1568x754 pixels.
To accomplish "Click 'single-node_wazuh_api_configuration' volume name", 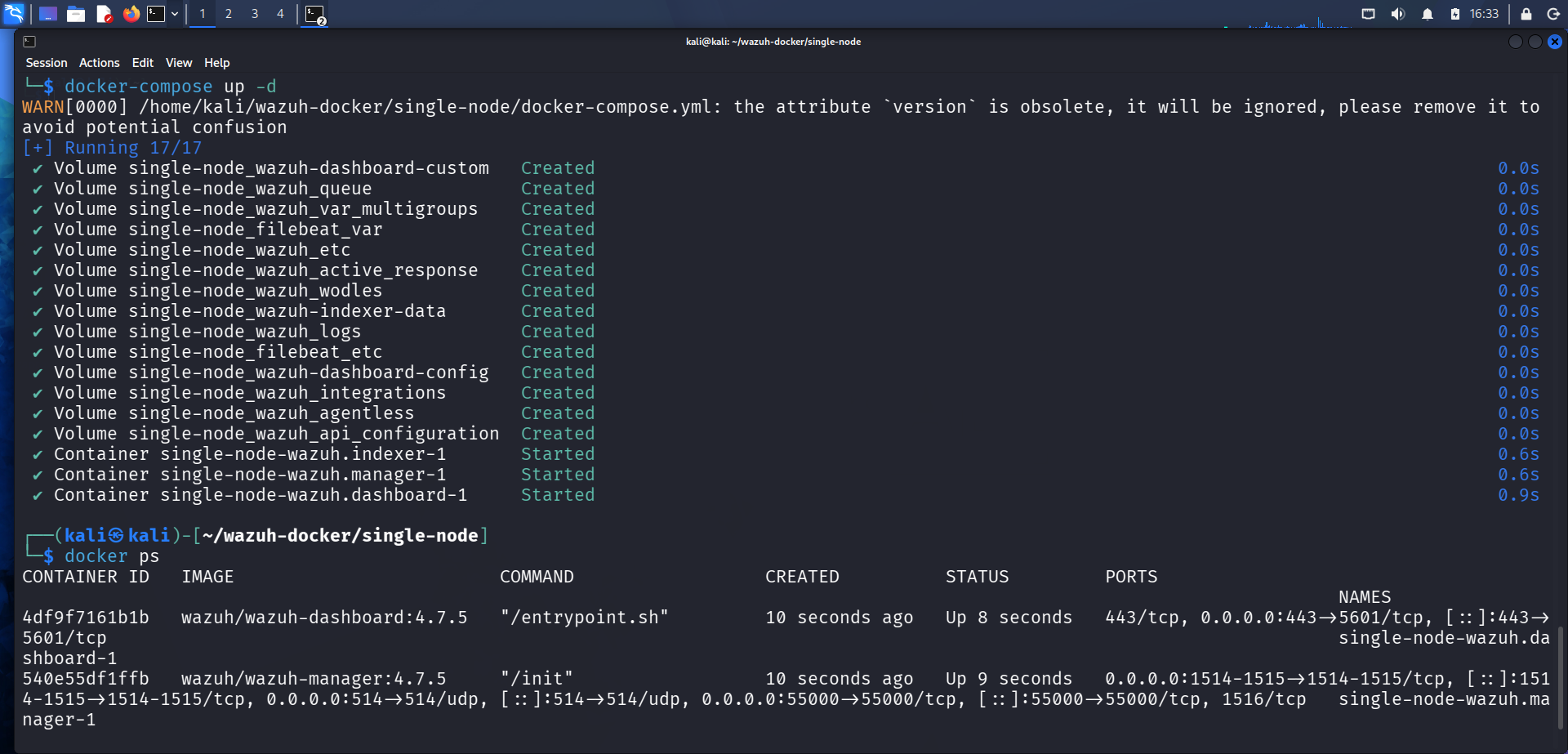I will point(314,434).
